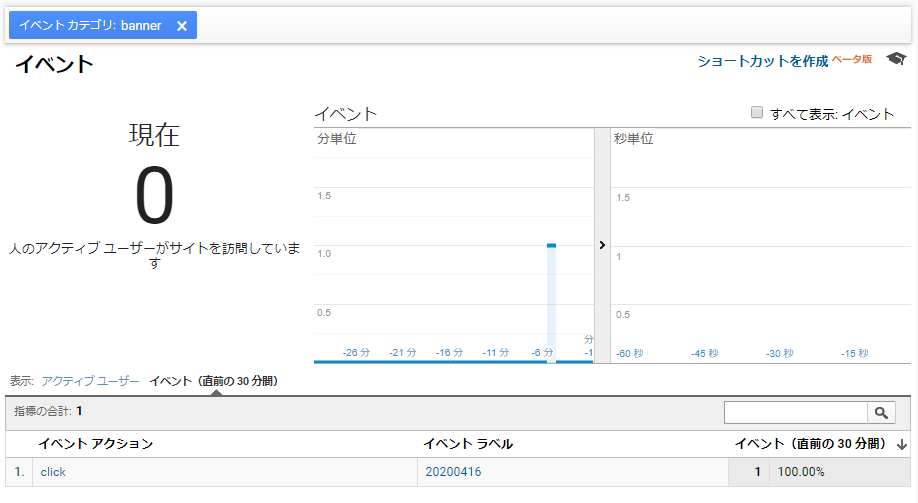
Task: Click the -11 分 axis label
Action: [x=496, y=353]
